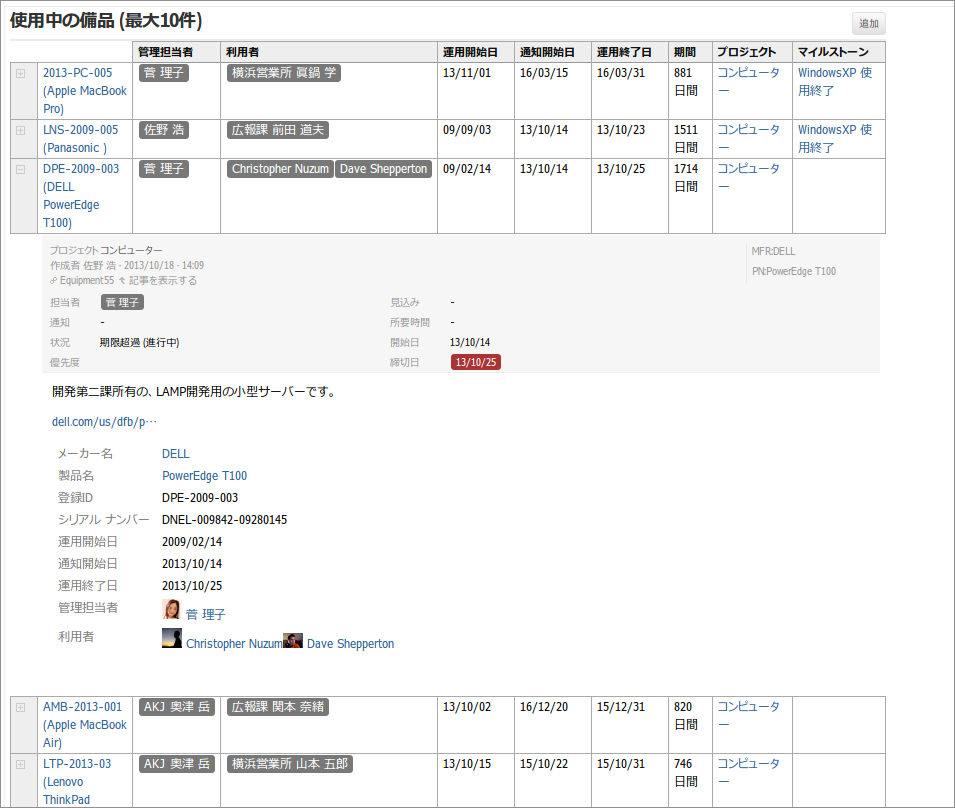Image resolution: width=955 pixels, height=808 pixels.
Task: Open the 菅 理子 profile link beside 管理担当者
Action: click(205, 615)
